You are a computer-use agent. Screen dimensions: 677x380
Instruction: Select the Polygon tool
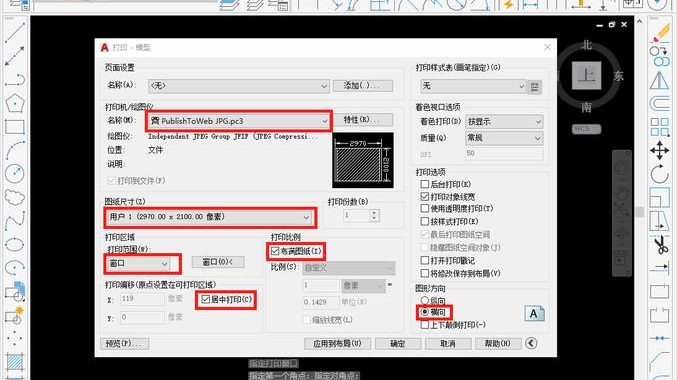coord(15,104)
